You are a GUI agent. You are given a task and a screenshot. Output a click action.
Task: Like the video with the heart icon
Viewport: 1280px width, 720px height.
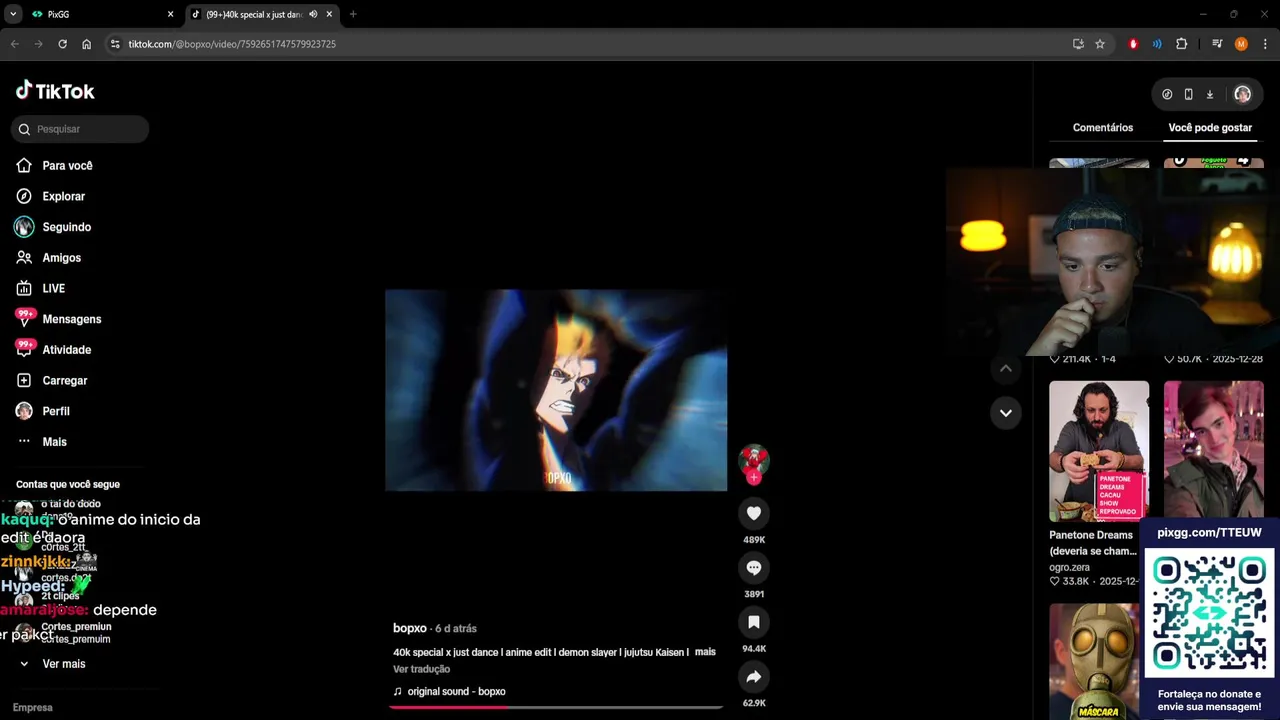coord(754,513)
